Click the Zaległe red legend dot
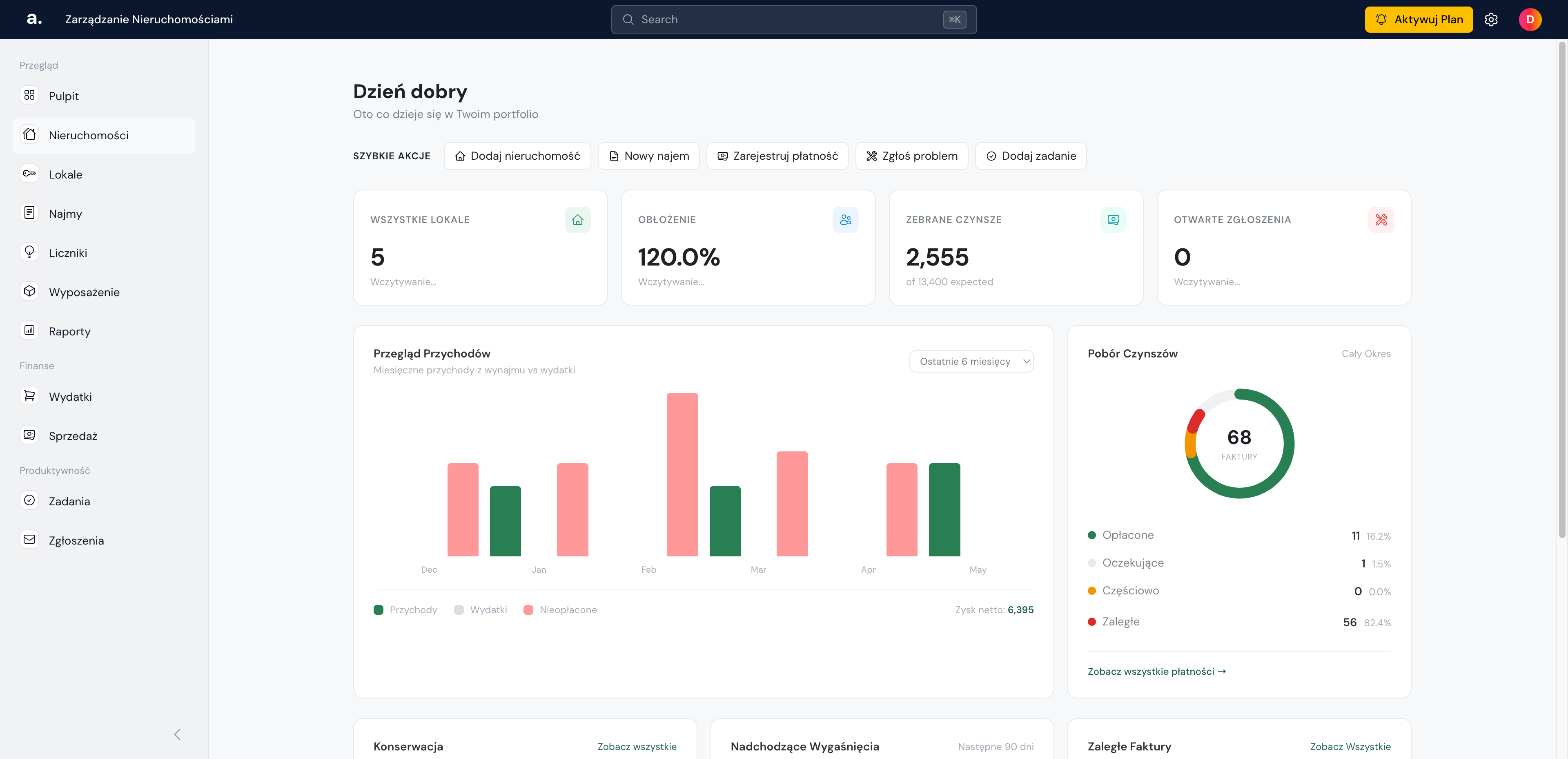 tap(1092, 622)
